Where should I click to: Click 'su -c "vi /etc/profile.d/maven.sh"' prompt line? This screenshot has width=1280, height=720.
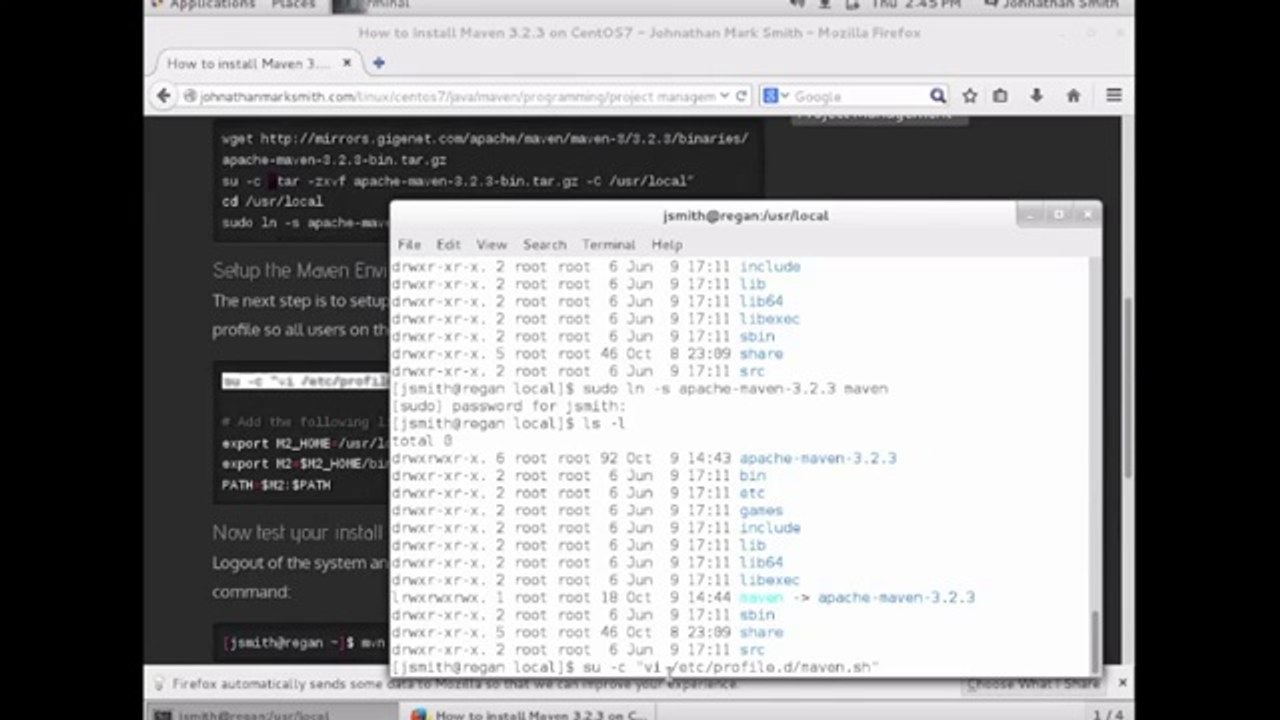(635, 667)
